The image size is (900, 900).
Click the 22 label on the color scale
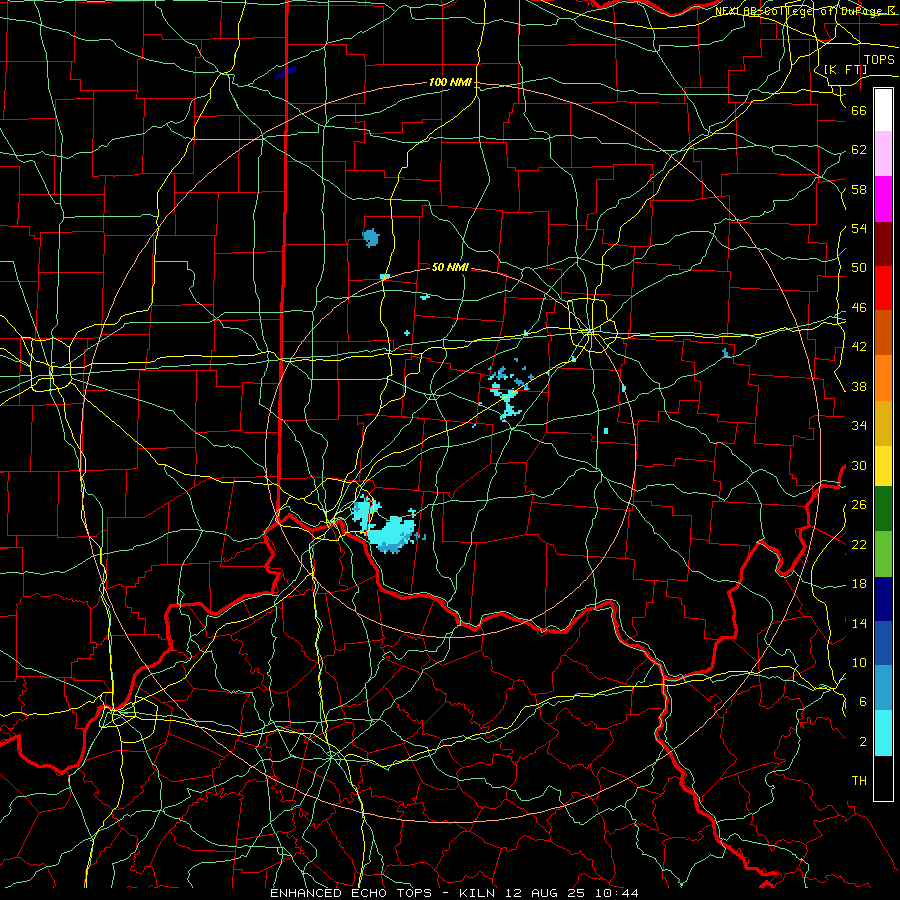coord(859,544)
